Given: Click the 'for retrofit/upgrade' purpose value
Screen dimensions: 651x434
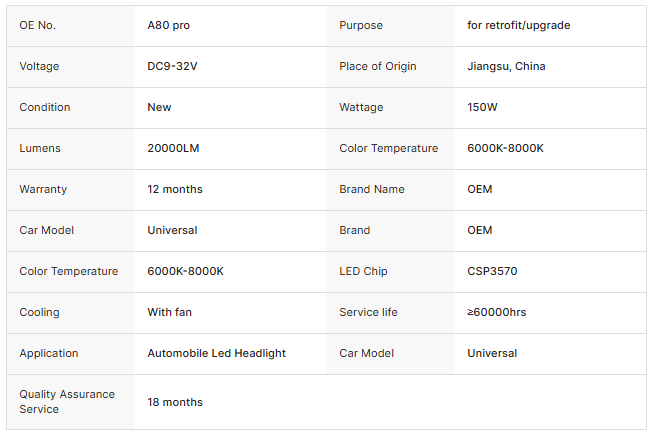Looking at the screenshot, I should 518,25.
